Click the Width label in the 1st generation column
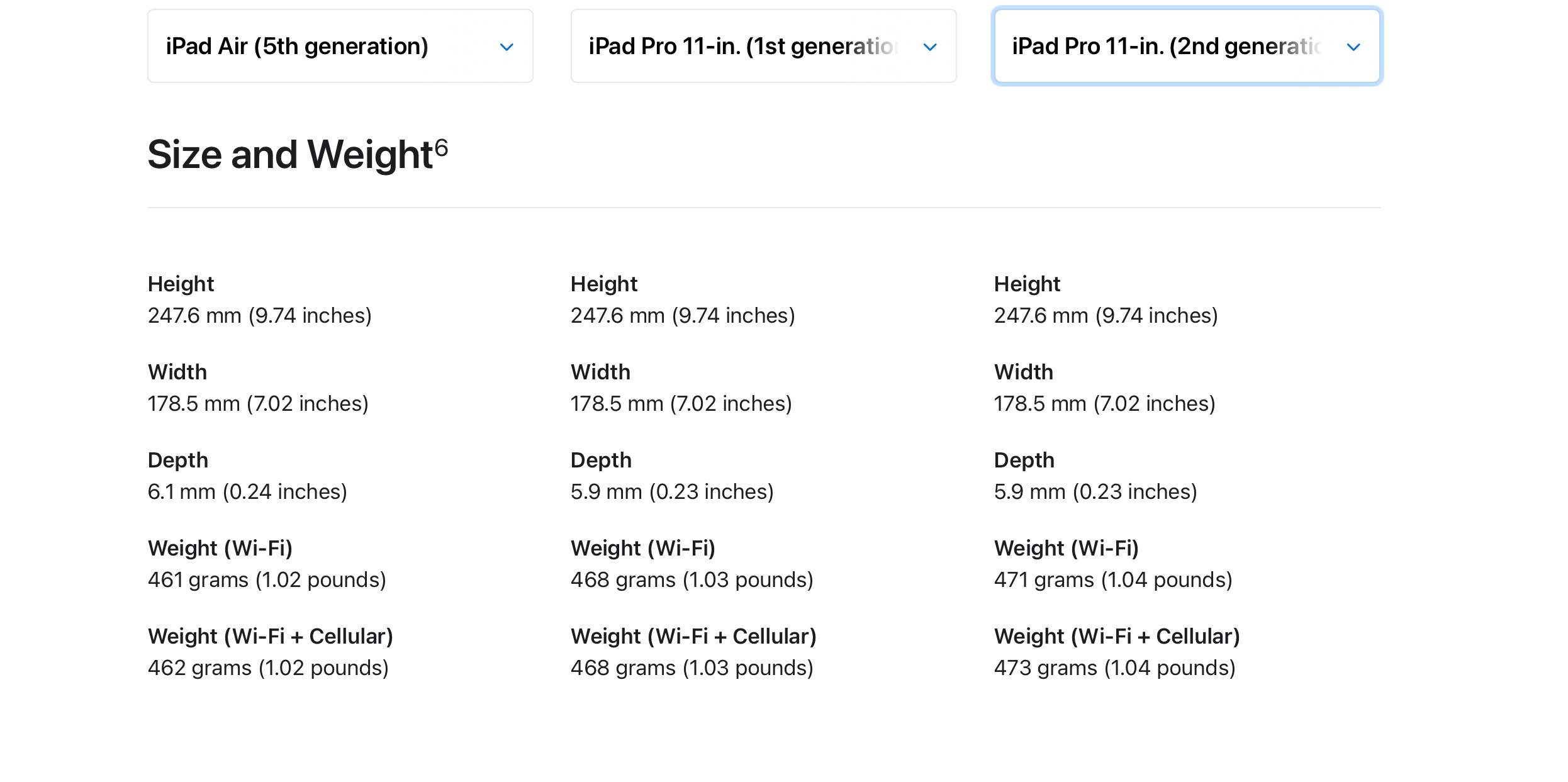The width and height of the screenshot is (1568, 782). (600, 372)
